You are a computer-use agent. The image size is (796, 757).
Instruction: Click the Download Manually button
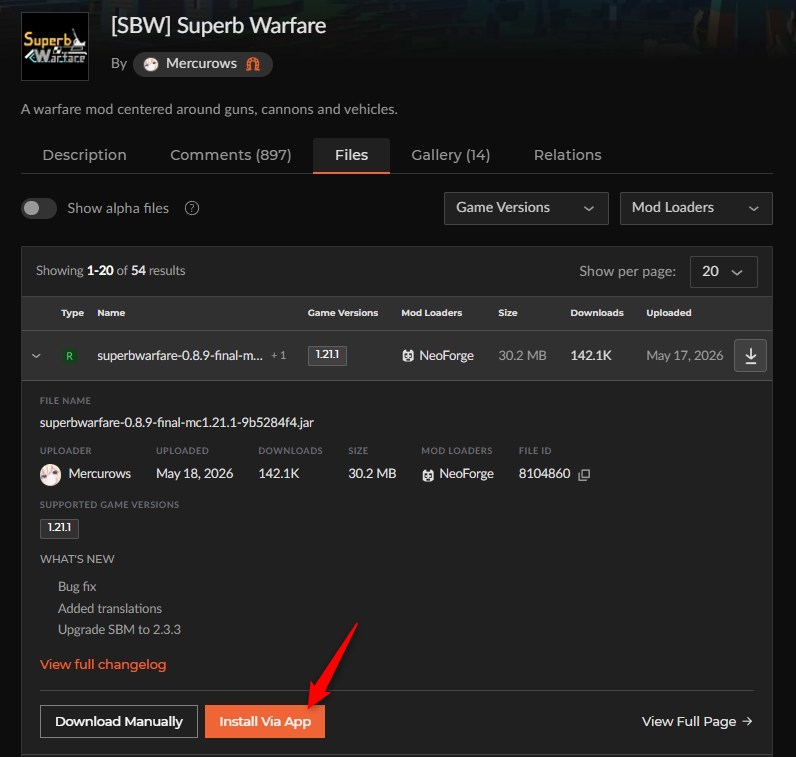(119, 721)
